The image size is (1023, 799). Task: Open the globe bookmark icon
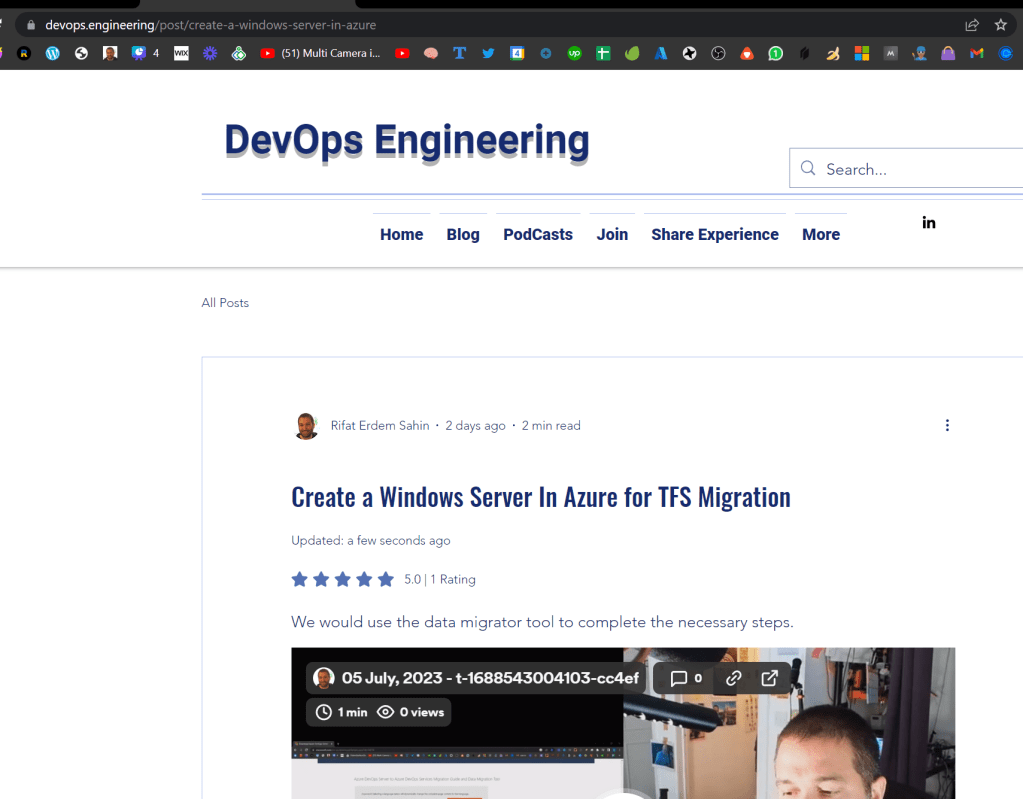click(x=82, y=53)
